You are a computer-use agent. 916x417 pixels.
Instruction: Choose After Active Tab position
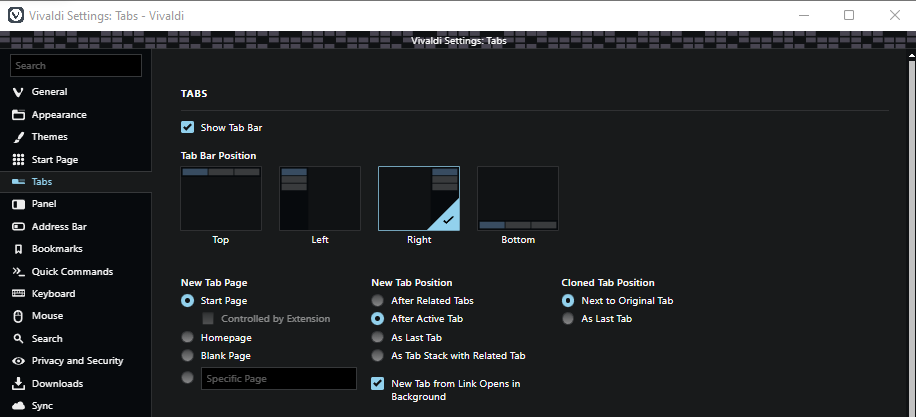pos(378,319)
